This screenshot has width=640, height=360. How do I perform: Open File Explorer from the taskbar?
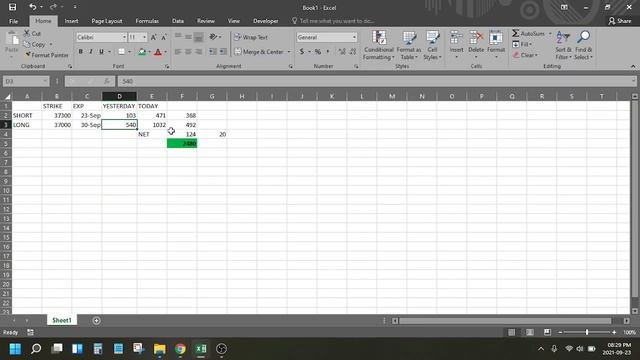[x=160, y=349]
